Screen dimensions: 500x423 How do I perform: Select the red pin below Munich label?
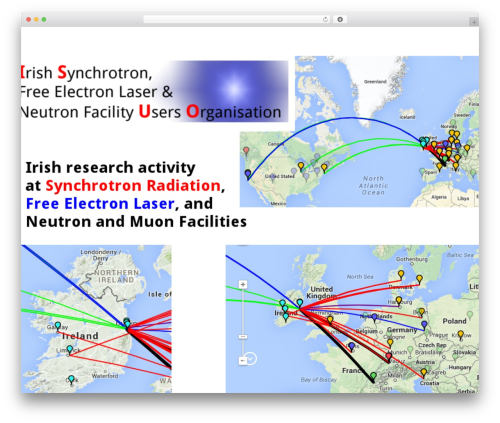(x=389, y=357)
